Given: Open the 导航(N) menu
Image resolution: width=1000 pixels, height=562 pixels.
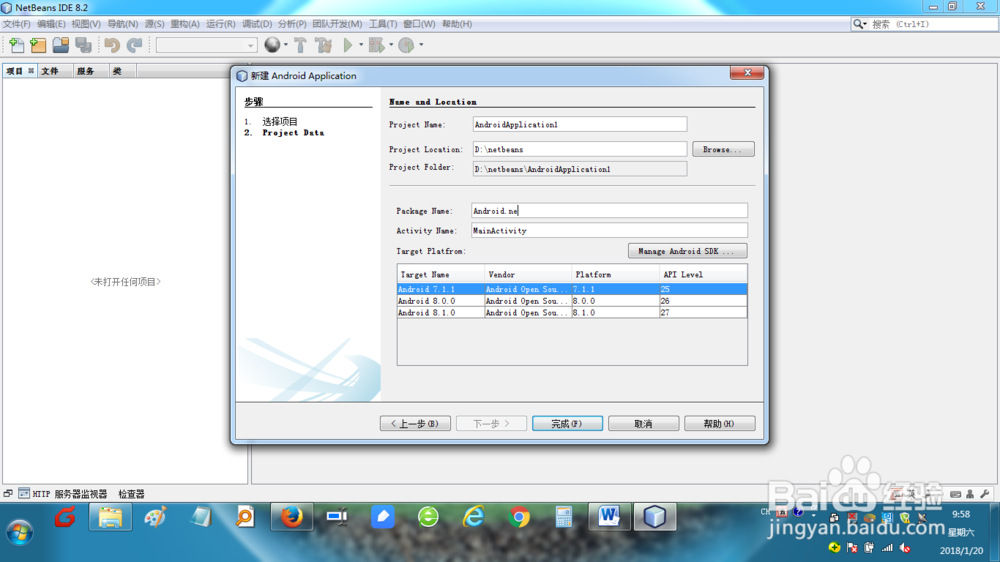Looking at the screenshot, I should 122,24.
